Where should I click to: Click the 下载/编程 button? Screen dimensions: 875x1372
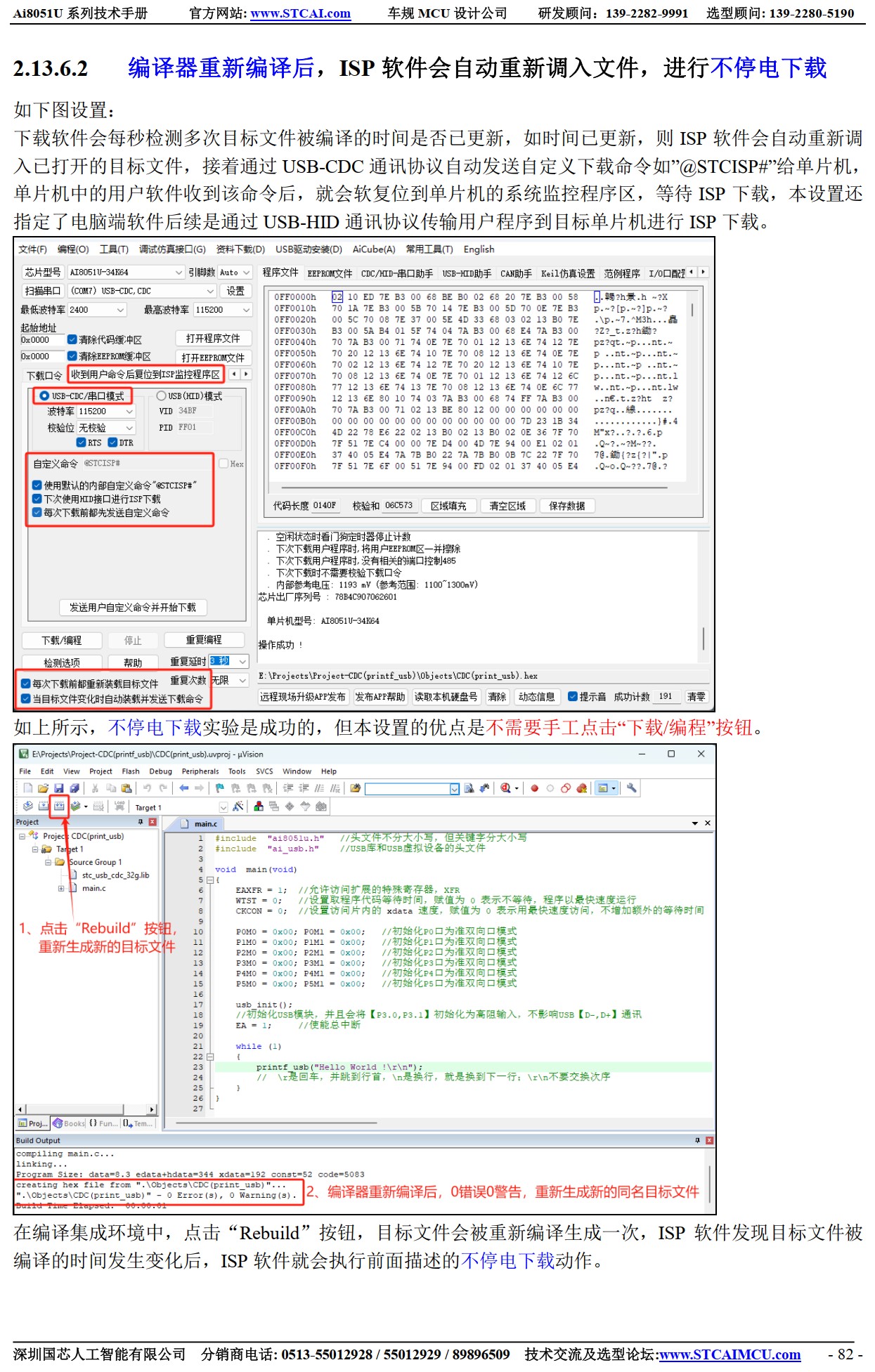point(62,640)
